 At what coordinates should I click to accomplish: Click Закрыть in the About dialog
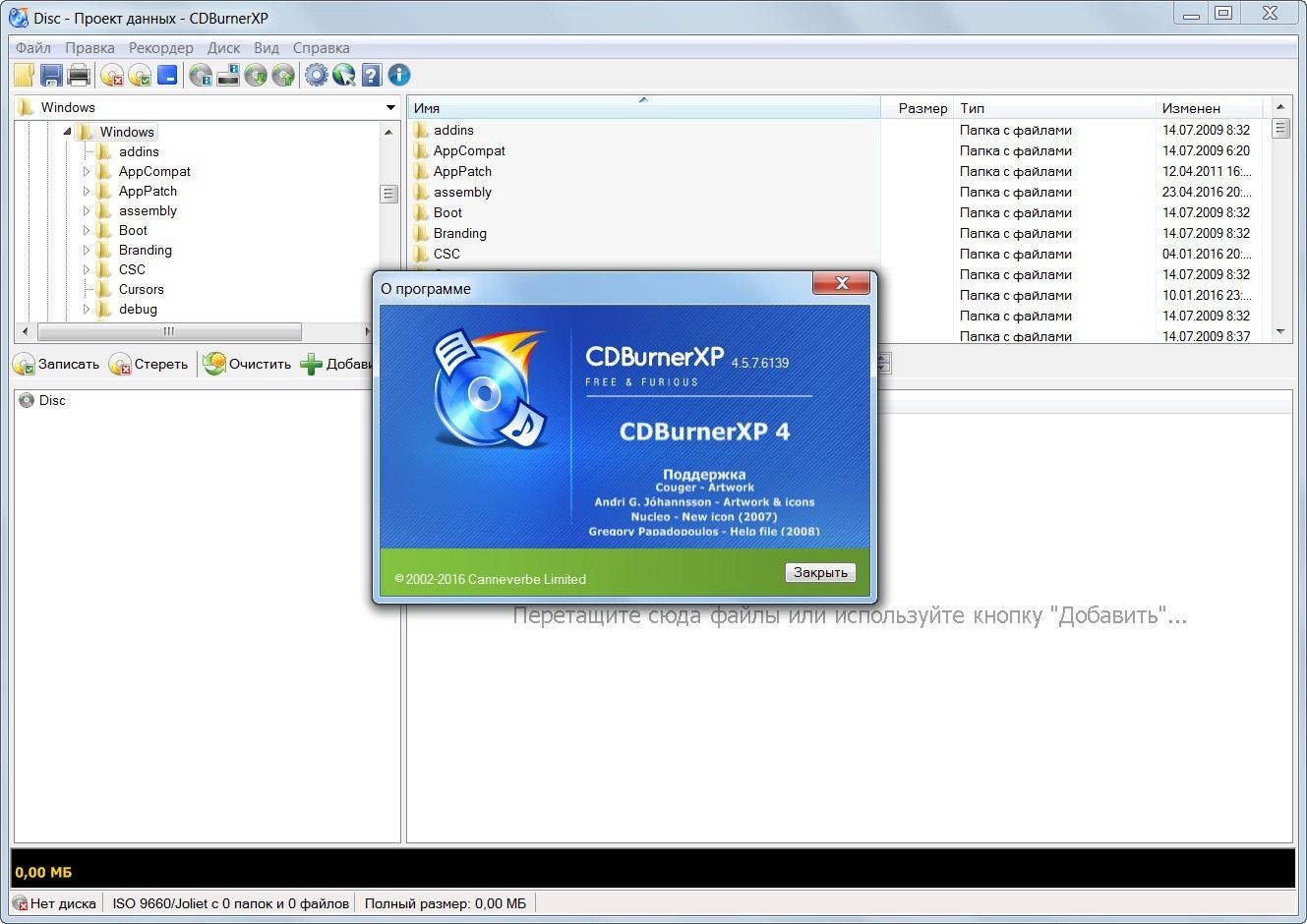tap(820, 572)
